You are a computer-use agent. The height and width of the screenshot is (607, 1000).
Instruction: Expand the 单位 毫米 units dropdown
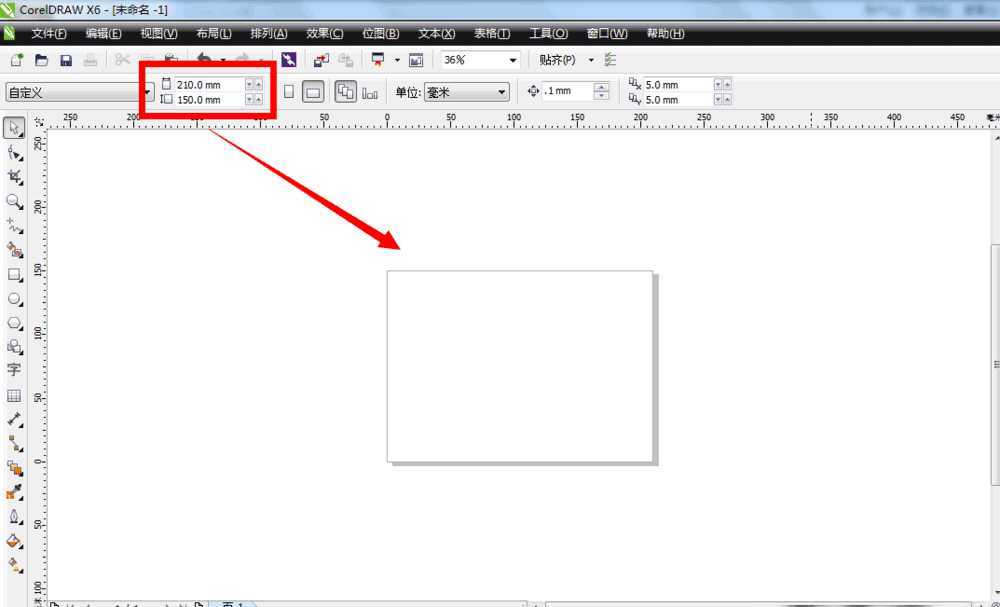[502, 92]
